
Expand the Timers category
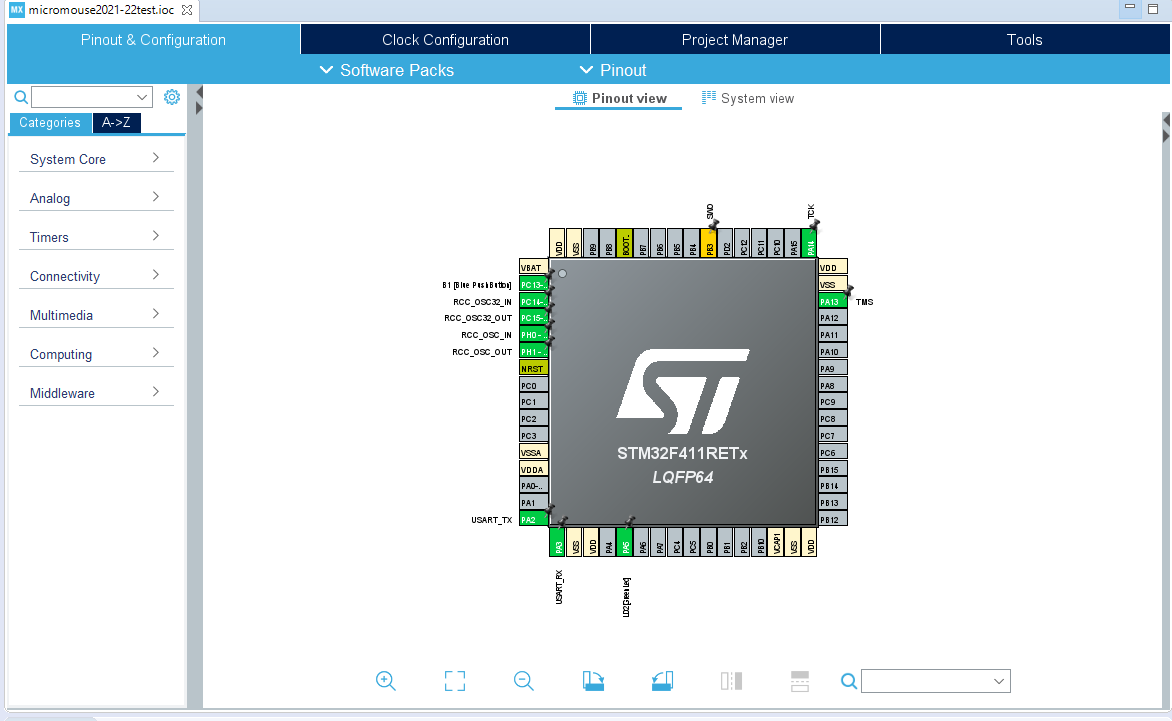95,237
